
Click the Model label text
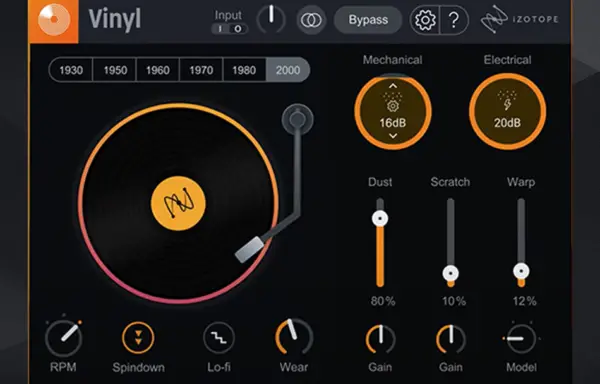point(521,367)
